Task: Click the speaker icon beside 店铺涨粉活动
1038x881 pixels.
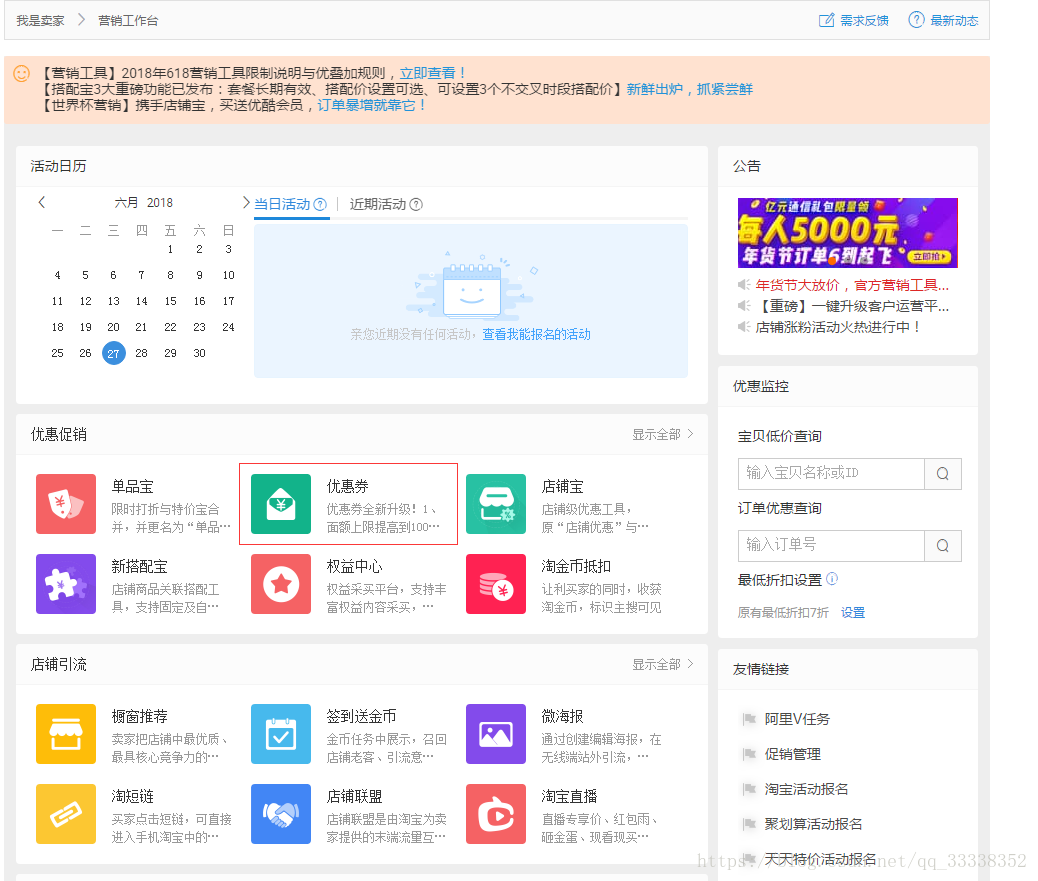Action: point(744,327)
